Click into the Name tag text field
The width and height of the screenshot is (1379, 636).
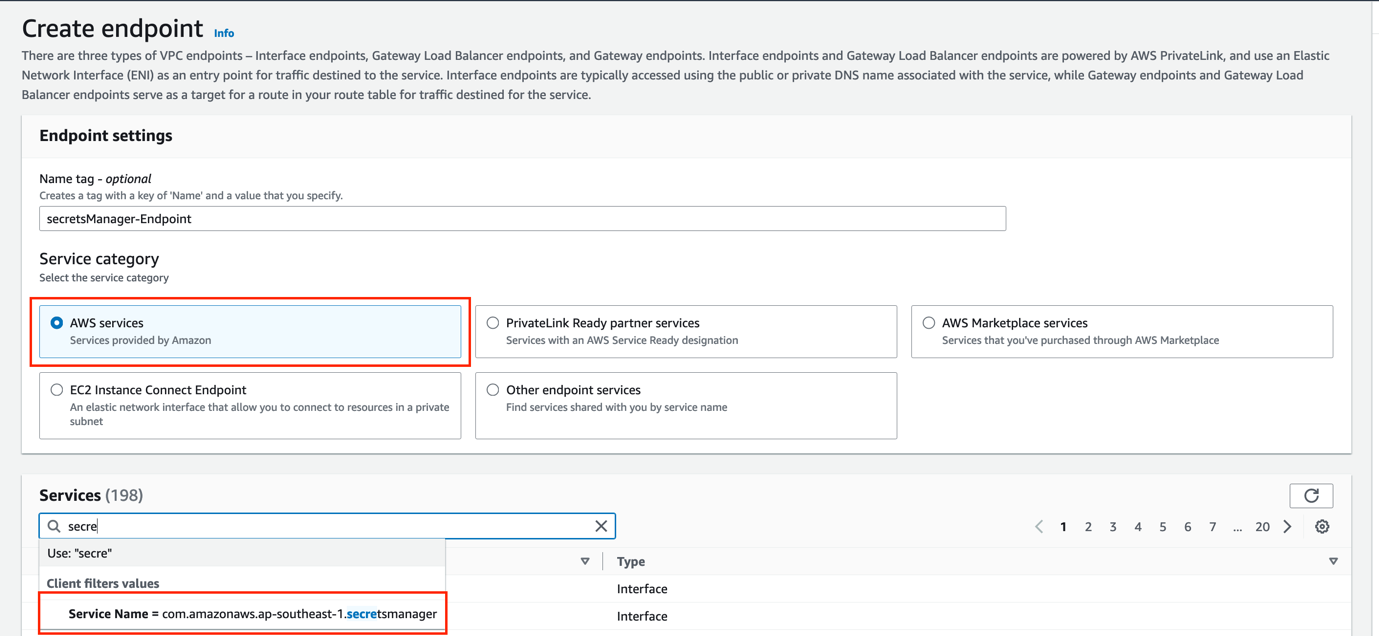[x=522, y=218]
